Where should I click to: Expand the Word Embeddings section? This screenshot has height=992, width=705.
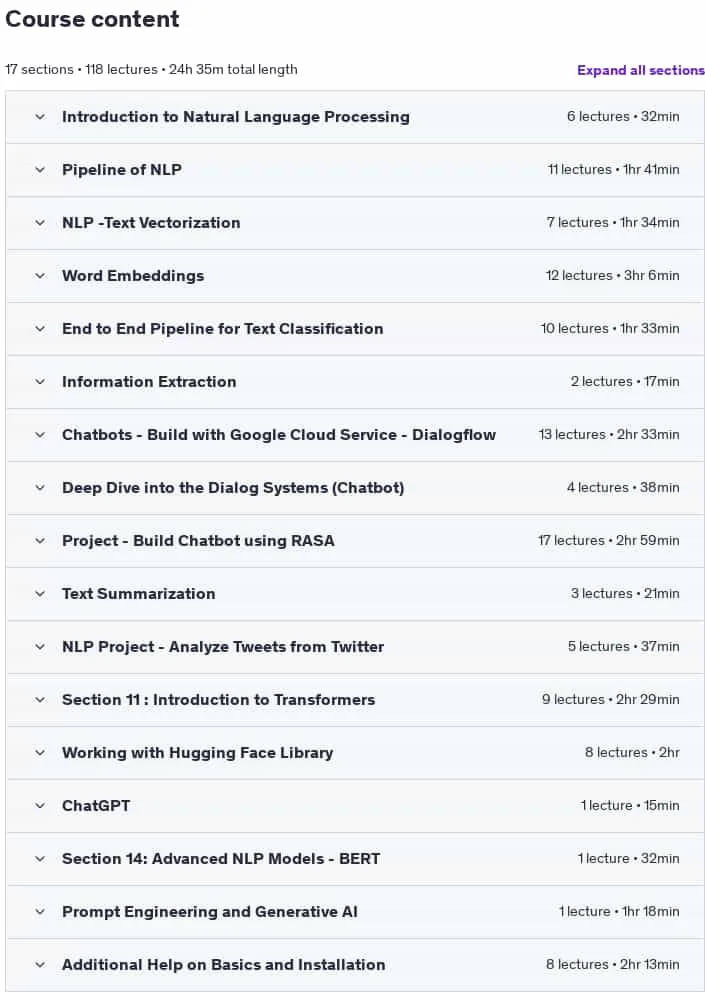click(355, 276)
